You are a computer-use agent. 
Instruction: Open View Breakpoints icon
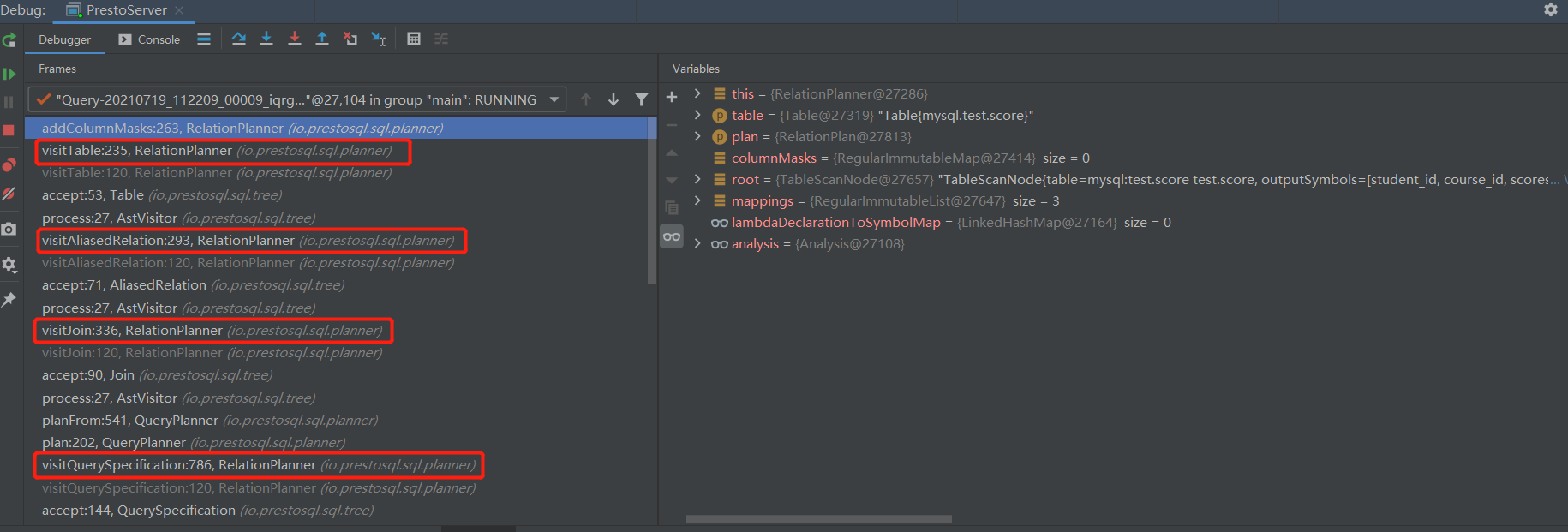coord(9,164)
